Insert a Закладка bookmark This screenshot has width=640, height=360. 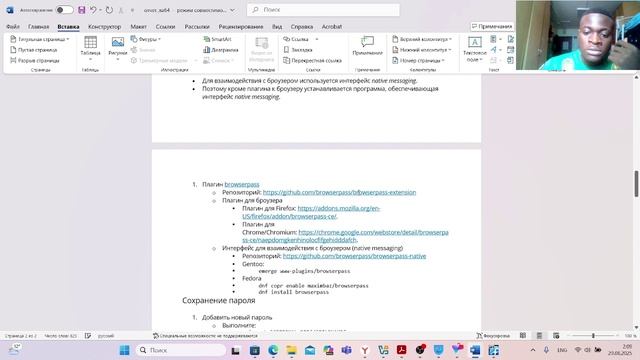click(298, 50)
